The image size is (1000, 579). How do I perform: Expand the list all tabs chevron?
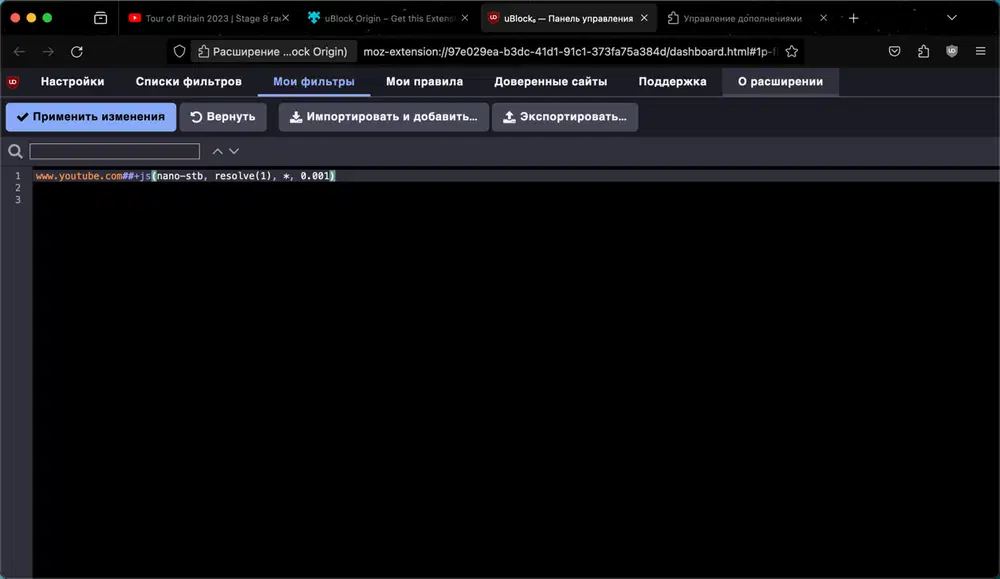pos(952,18)
